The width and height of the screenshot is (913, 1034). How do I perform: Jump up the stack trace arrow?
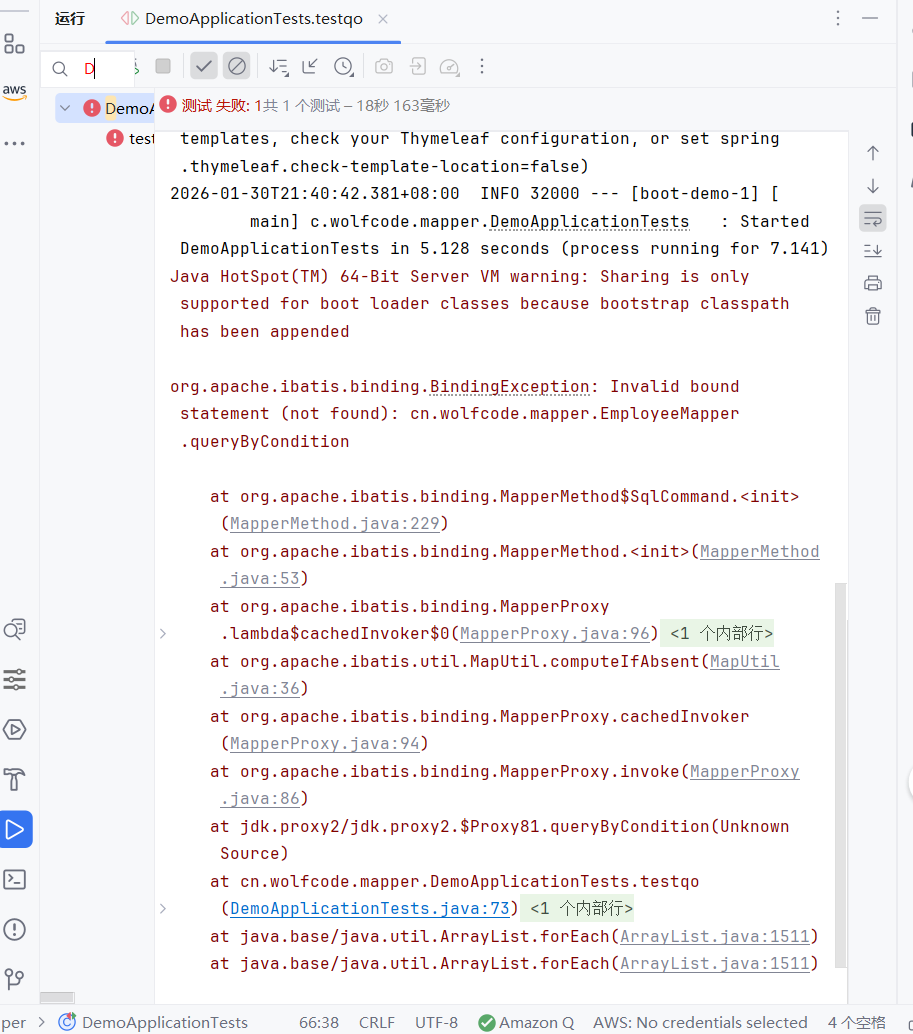[873, 153]
